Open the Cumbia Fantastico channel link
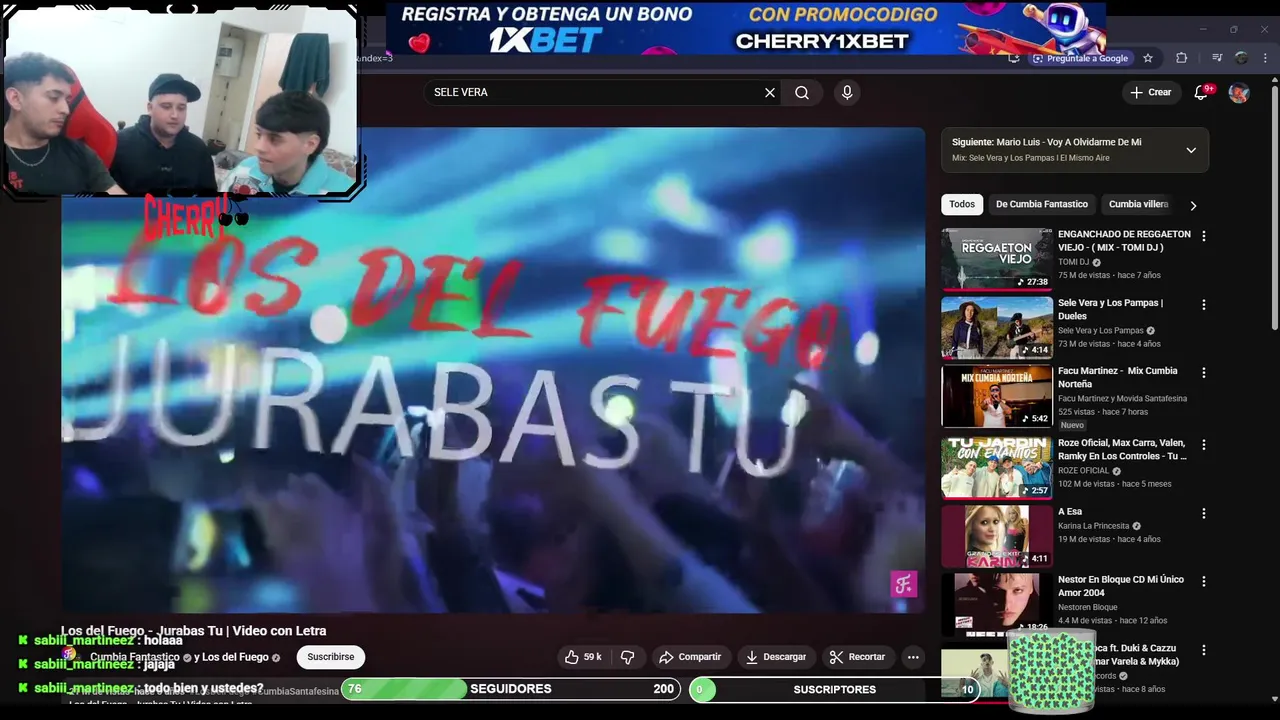The height and width of the screenshot is (720, 1280). click(x=135, y=657)
